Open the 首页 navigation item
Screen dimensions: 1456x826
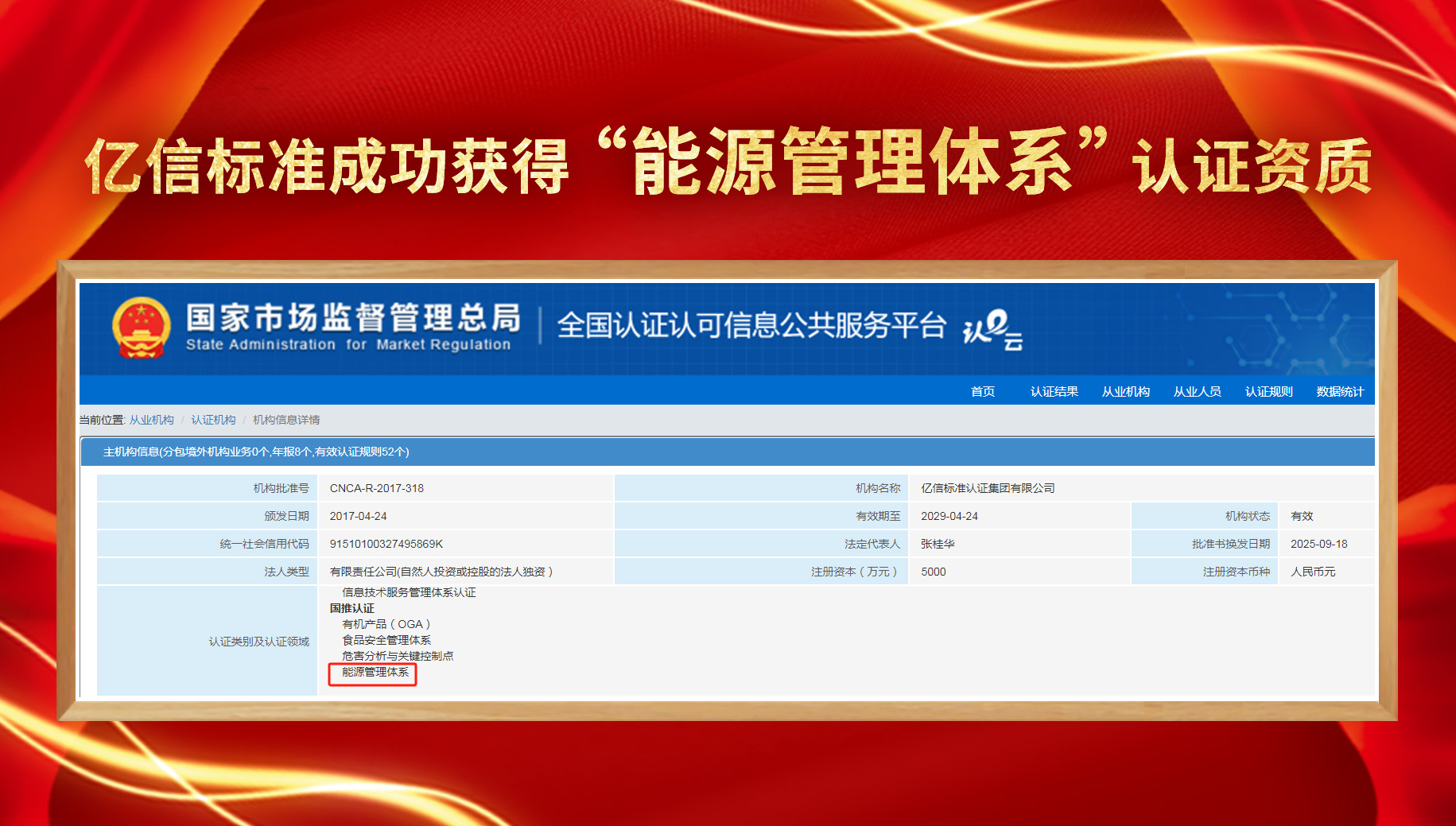point(982,391)
